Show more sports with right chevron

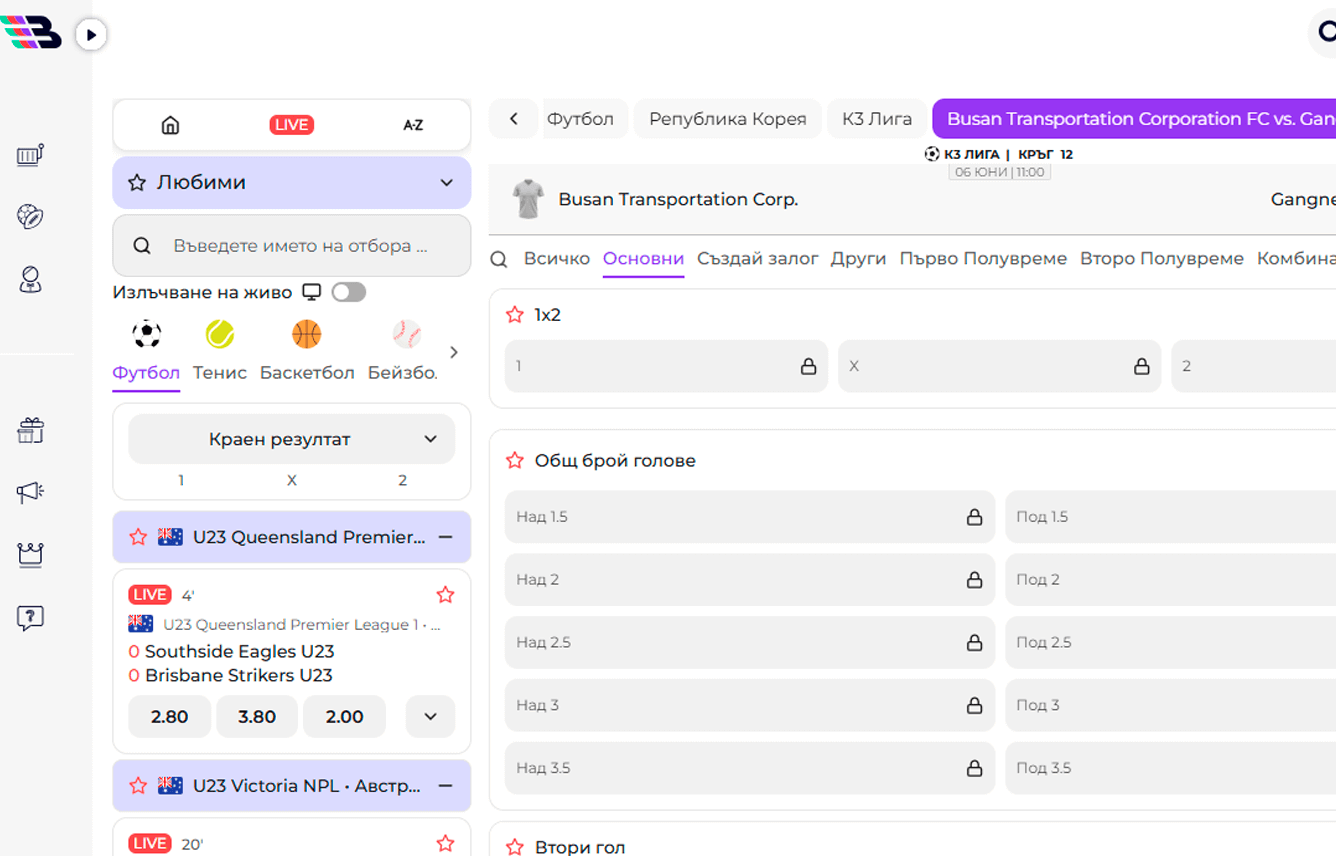tap(454, 352)
